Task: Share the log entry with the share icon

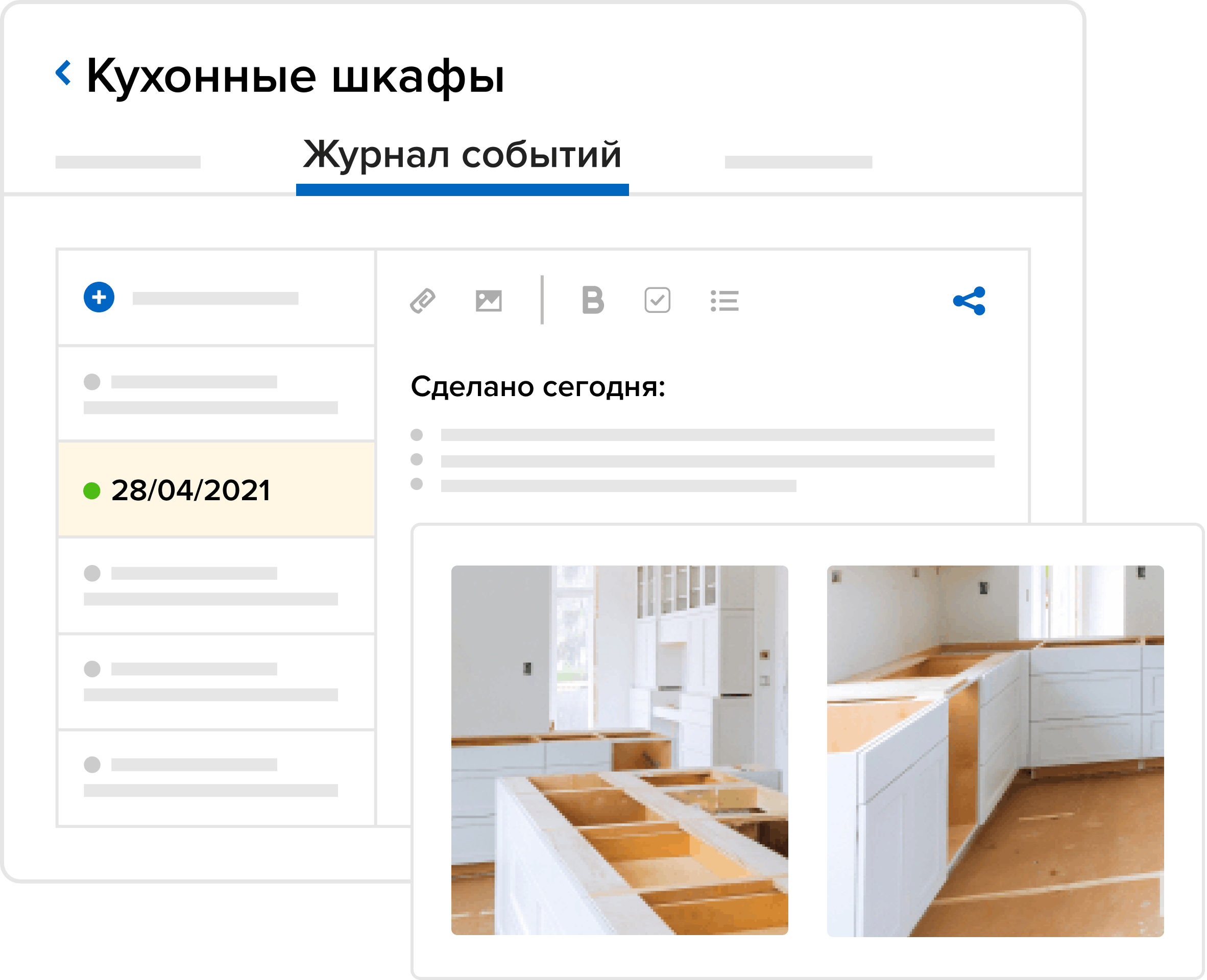Action: coord(969,301)
